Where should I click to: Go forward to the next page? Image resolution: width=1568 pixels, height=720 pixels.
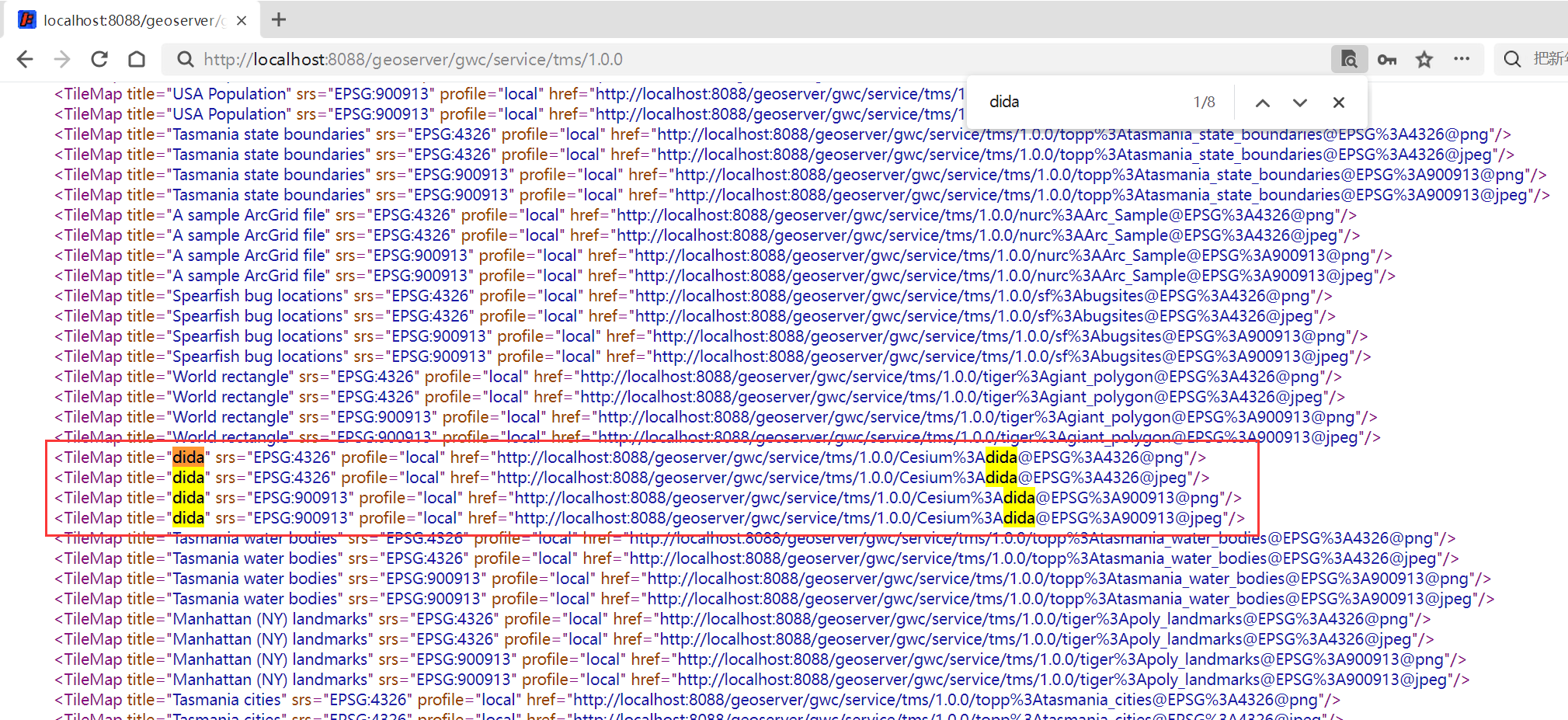pos(62,59)
